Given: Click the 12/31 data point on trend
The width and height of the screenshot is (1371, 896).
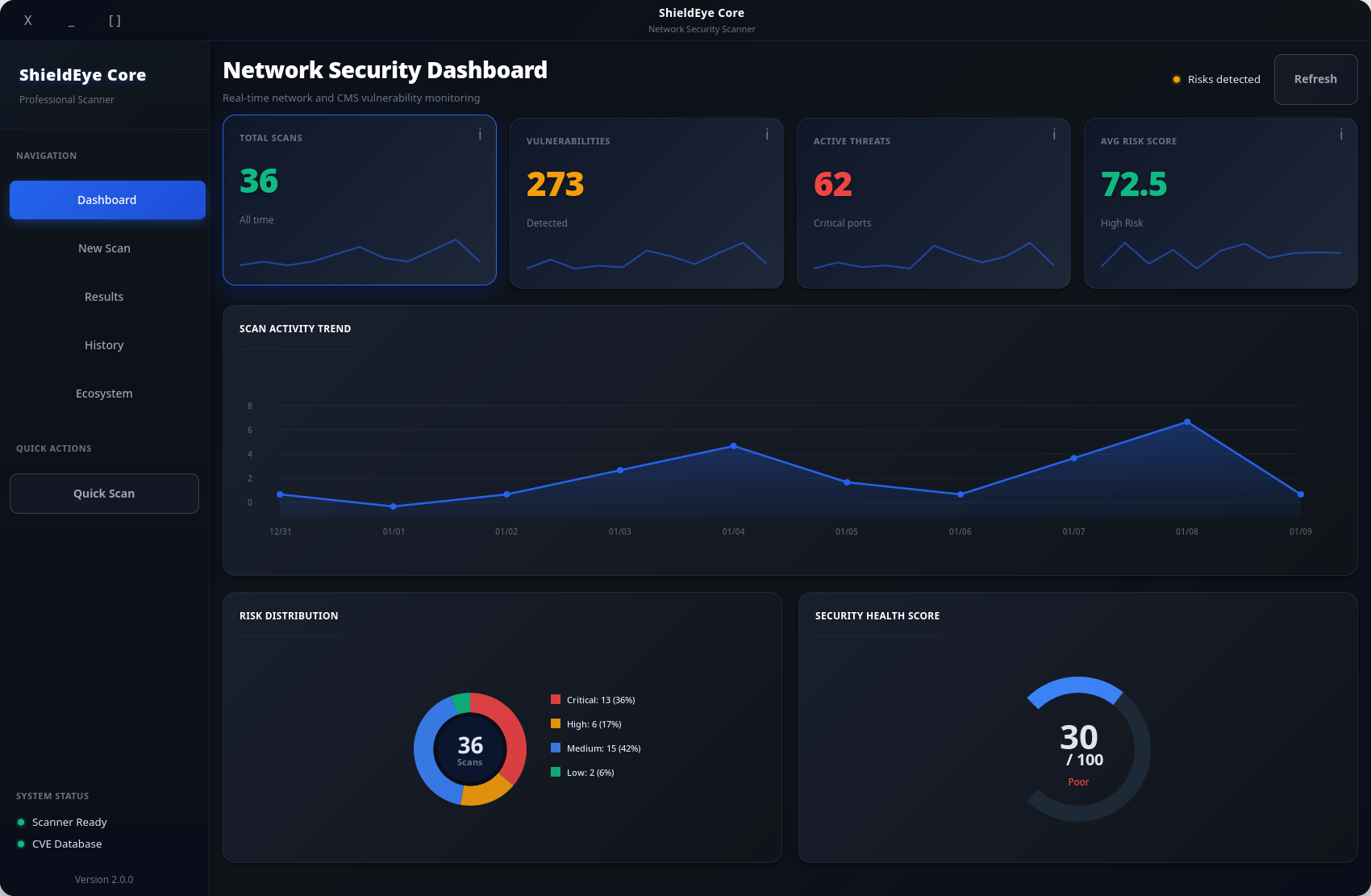Looking at the screenshot, I should (x=280, y=494).
